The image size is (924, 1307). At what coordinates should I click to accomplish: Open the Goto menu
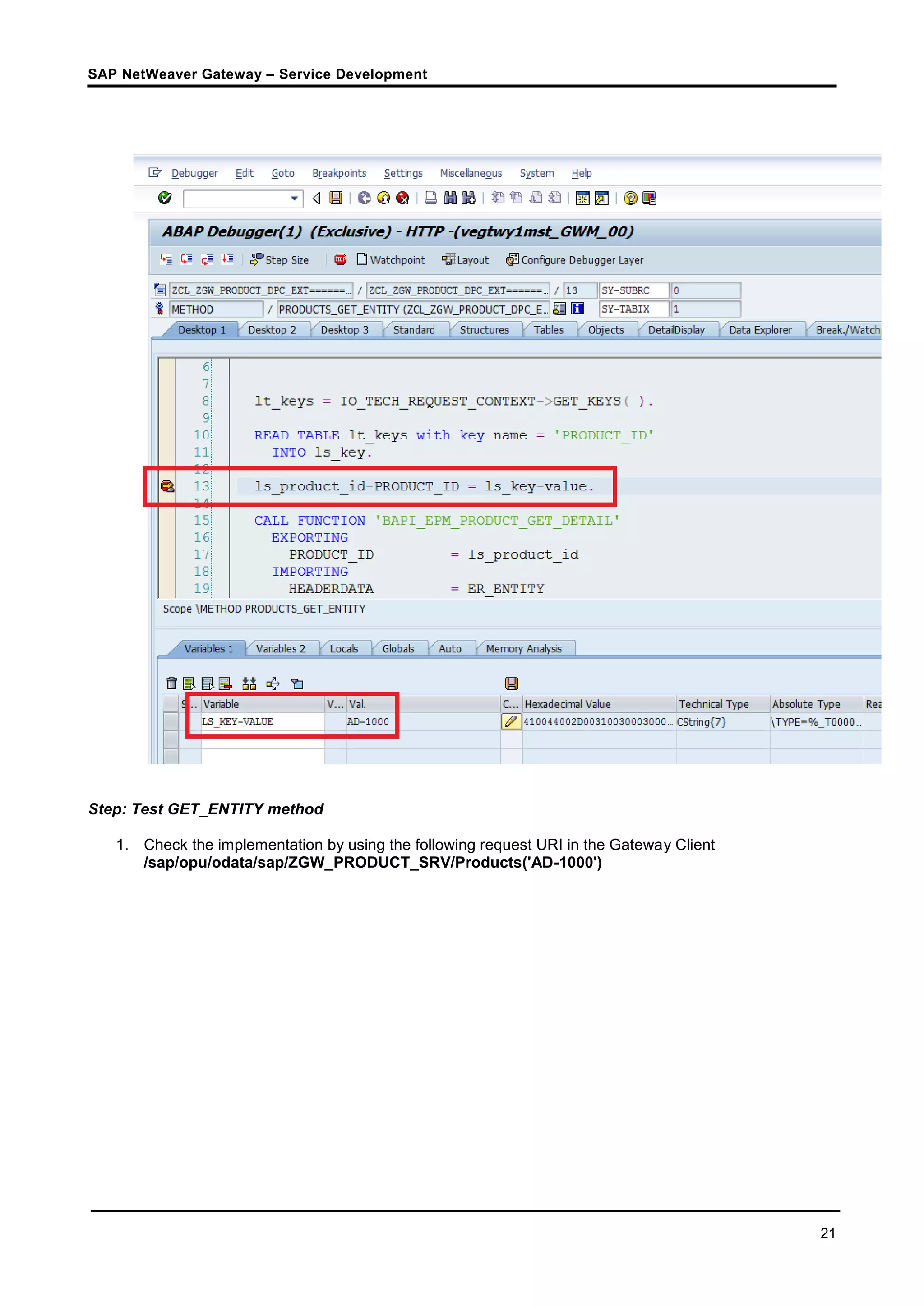(283, 173)
